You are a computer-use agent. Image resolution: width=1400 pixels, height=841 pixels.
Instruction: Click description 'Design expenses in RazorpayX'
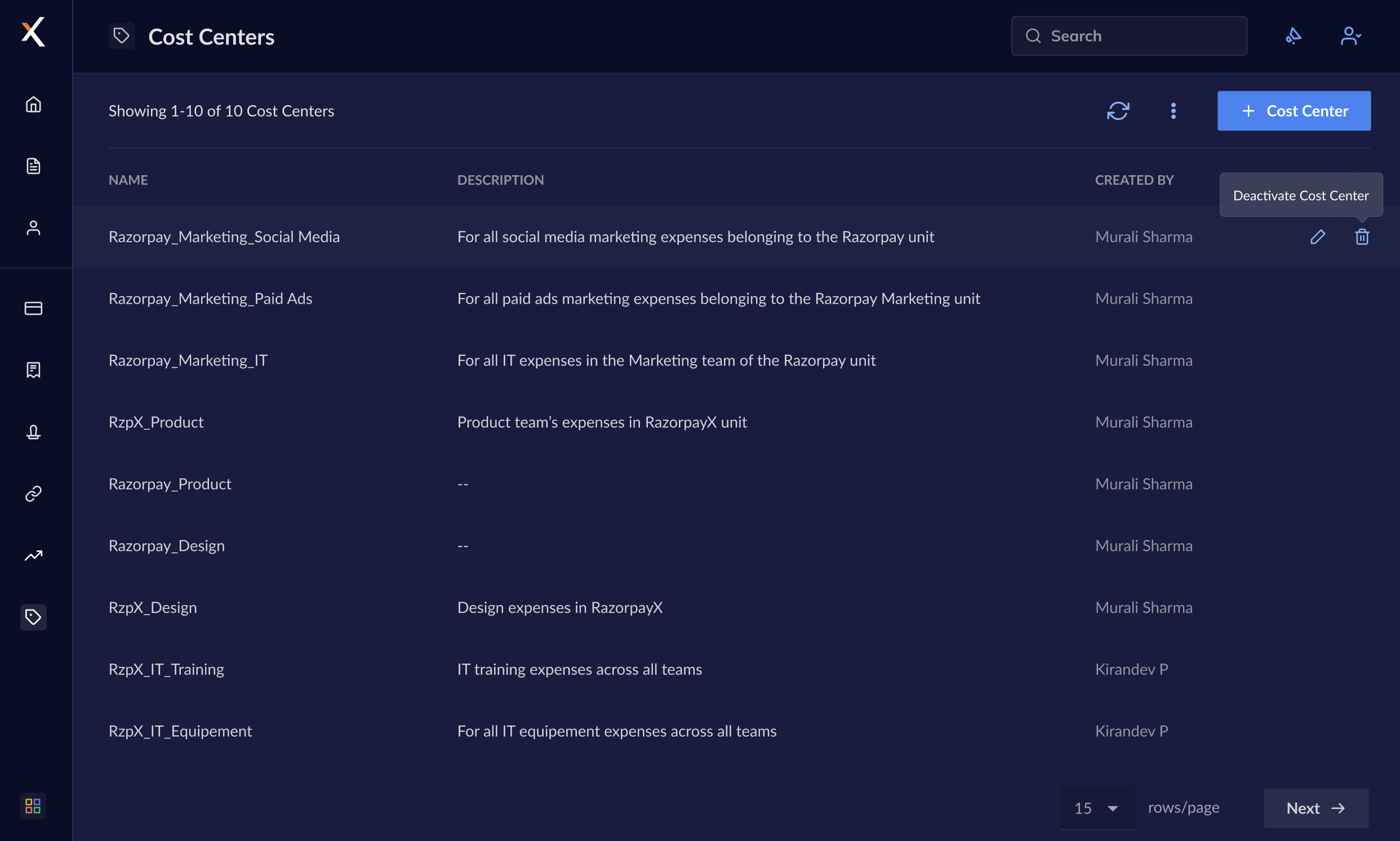click(x=560, y=608)
